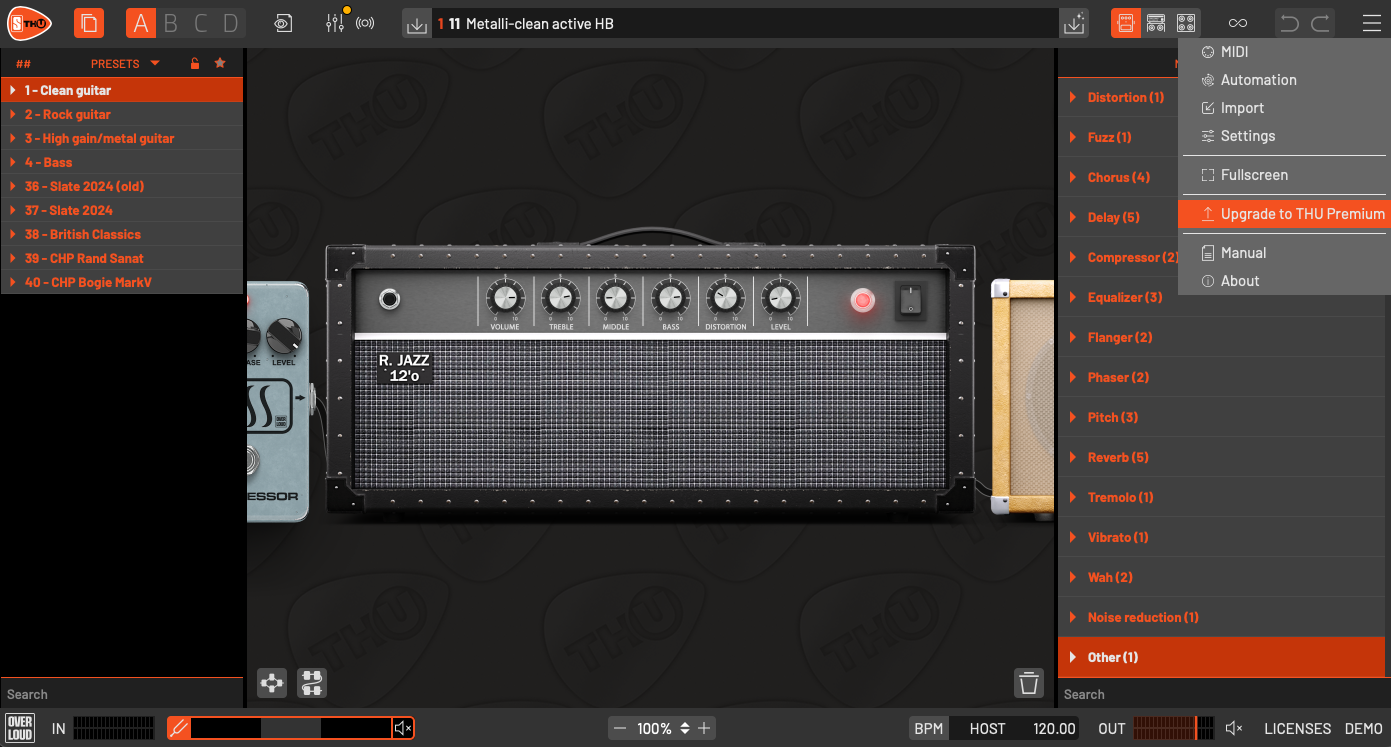Viewport: 1391px width, 747px height.
Task: Show the amplifier component browser
Action: [x=1156, y=23]
